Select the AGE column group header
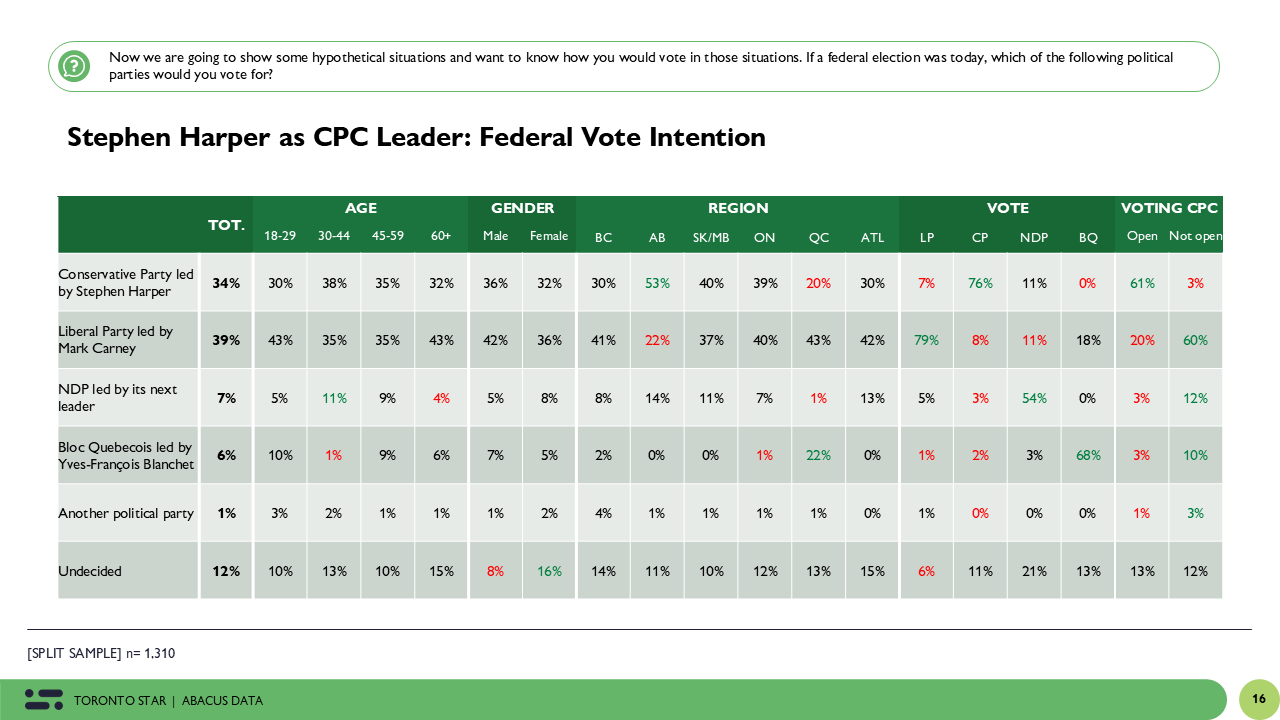This screenshot has width=1280, height=720. pos(360,208)
